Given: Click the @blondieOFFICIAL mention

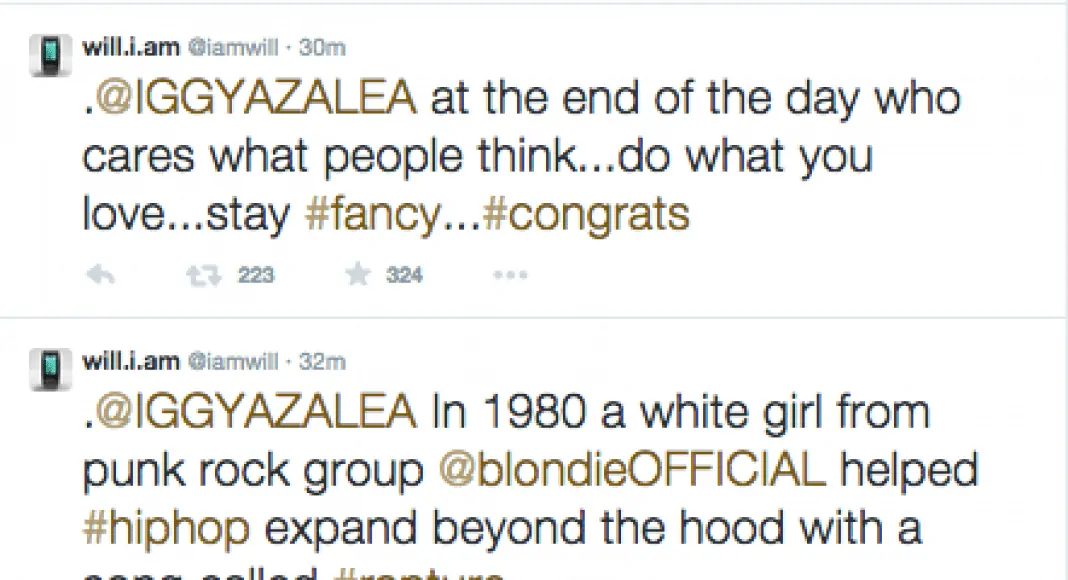Looking at the screenshot, I should click(633, 471).
